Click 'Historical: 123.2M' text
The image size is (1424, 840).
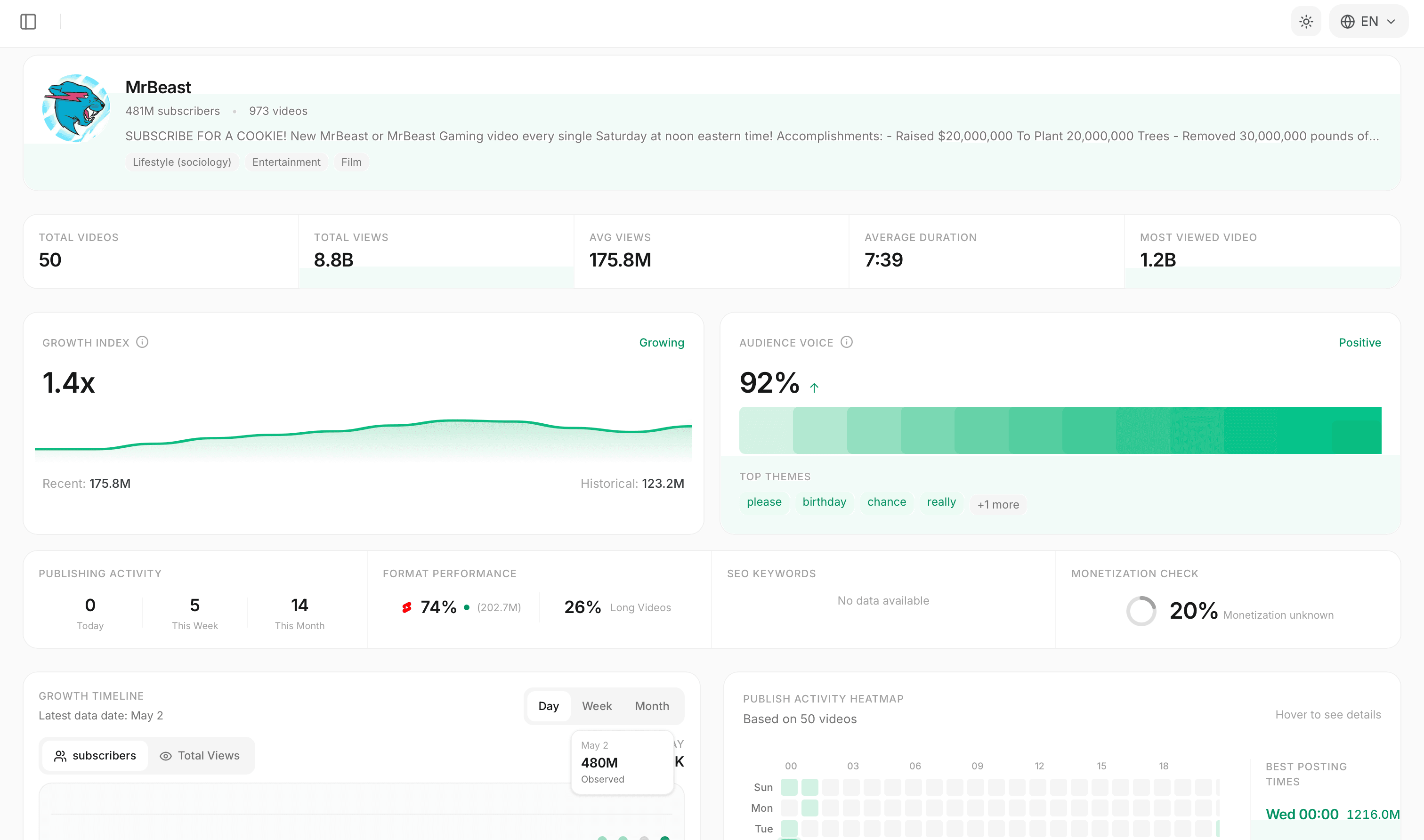pyautogui.click(x=632, y=484)
